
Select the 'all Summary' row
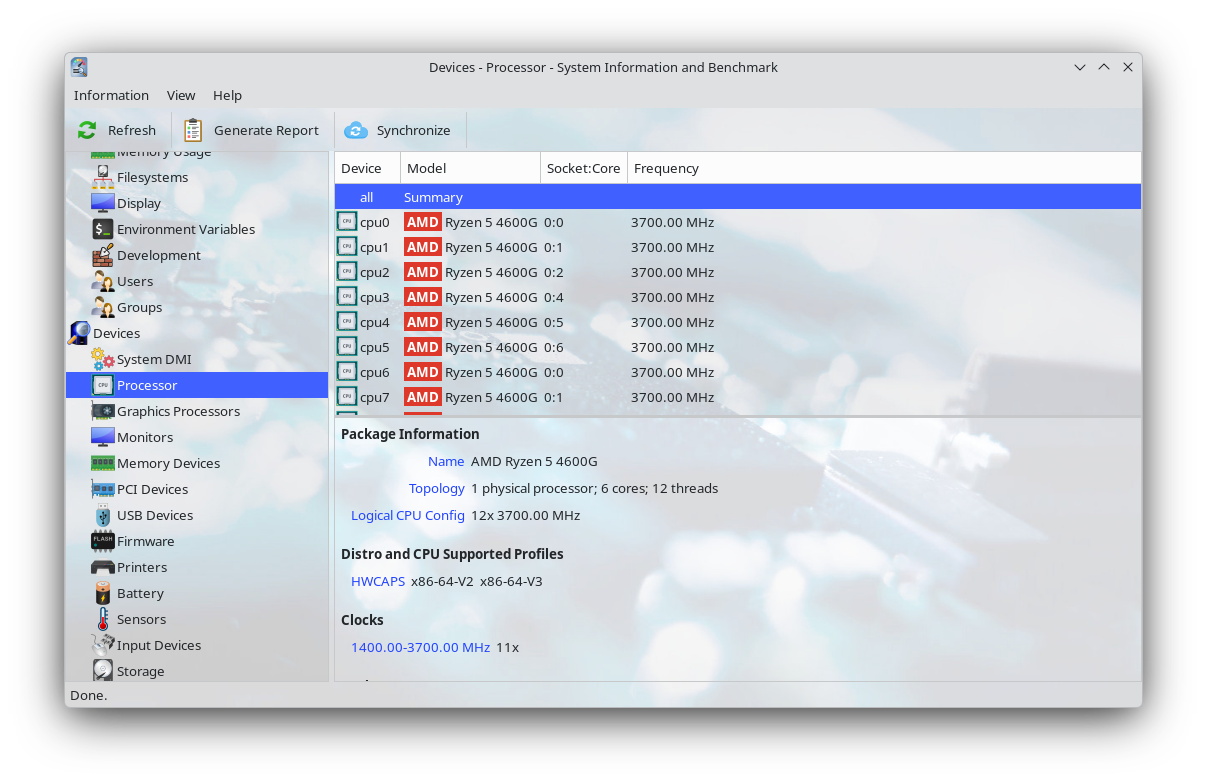point(738,197)
